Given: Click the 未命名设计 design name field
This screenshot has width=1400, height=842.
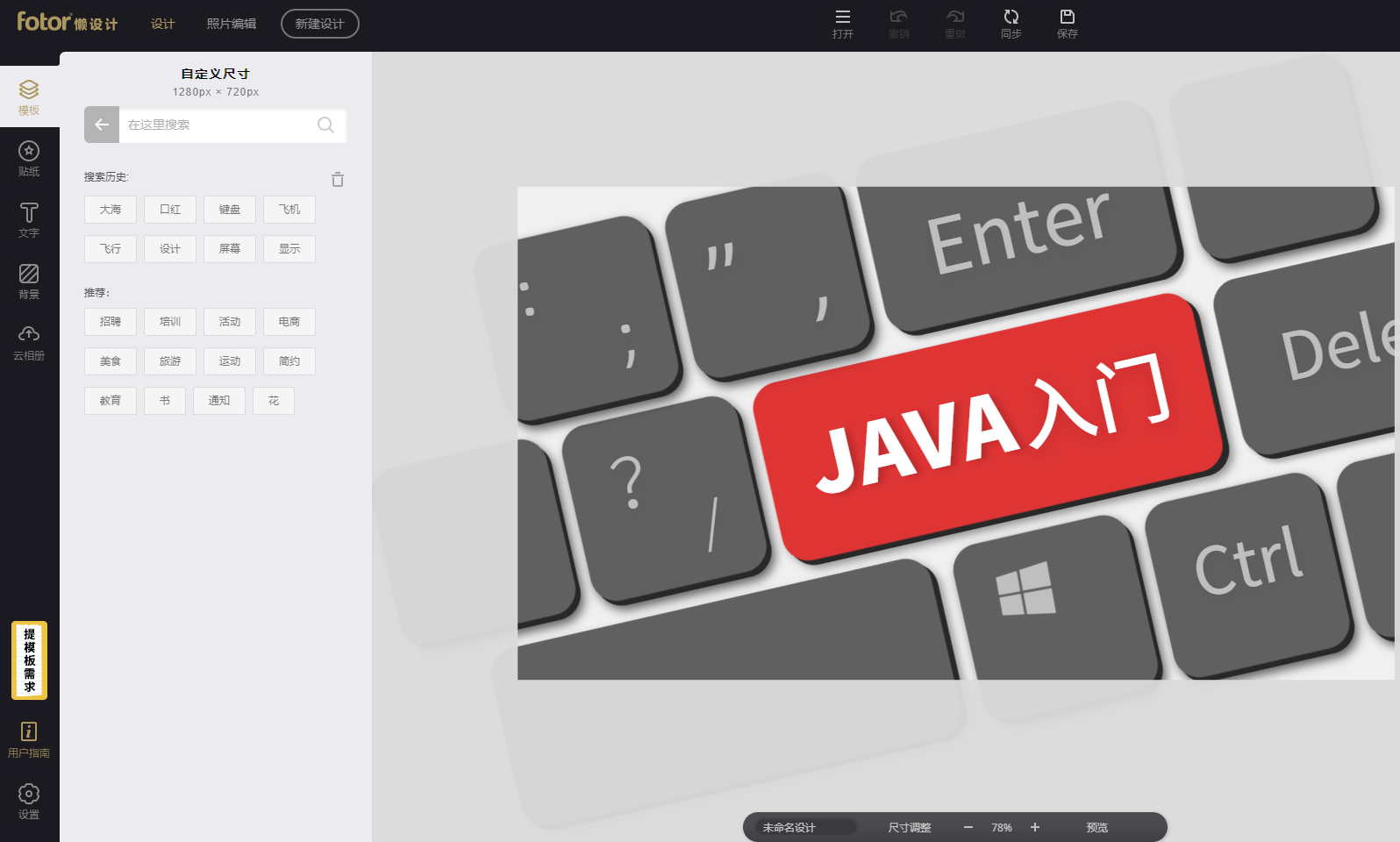Looking at the screenshot, I should pyautogui.click(x=805, y=827).
